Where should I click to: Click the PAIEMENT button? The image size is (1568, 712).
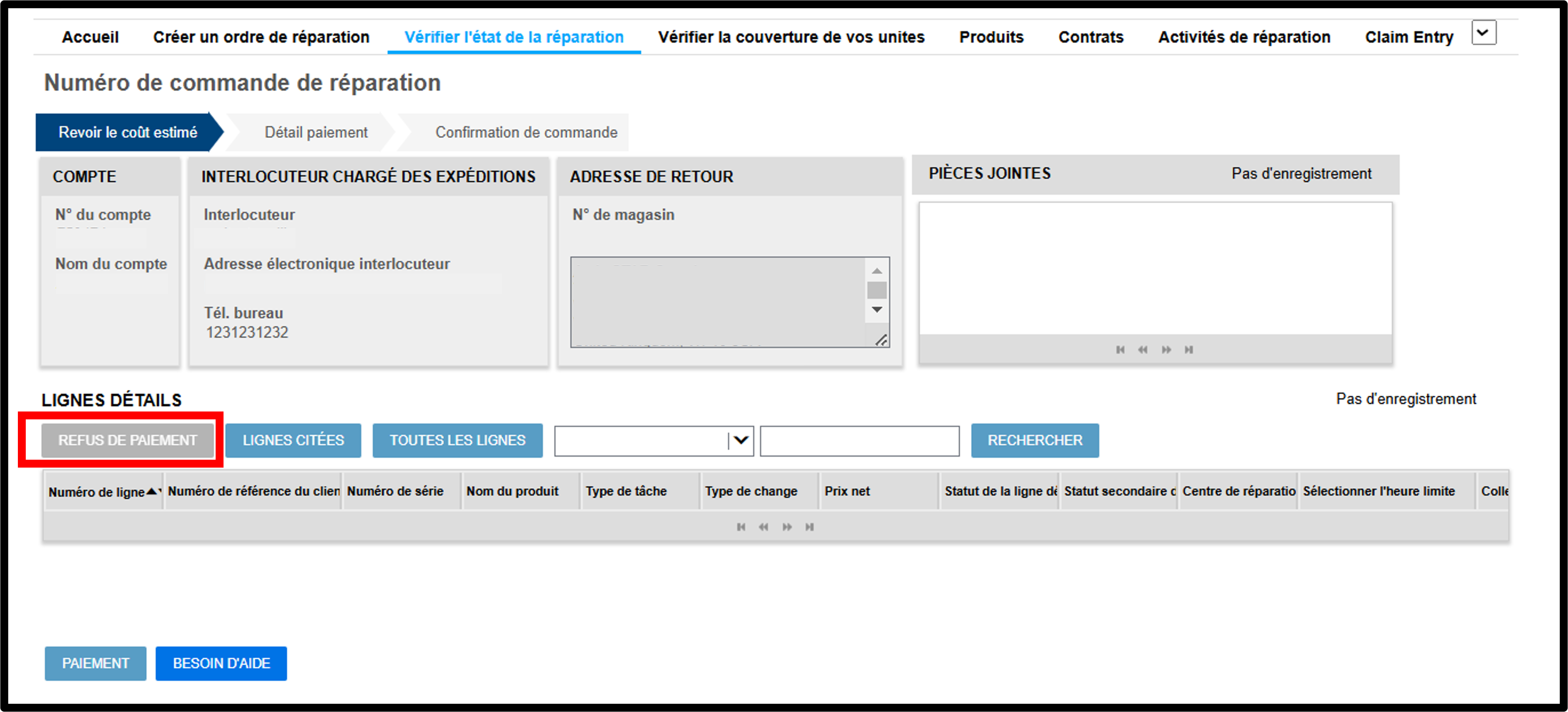96,663
